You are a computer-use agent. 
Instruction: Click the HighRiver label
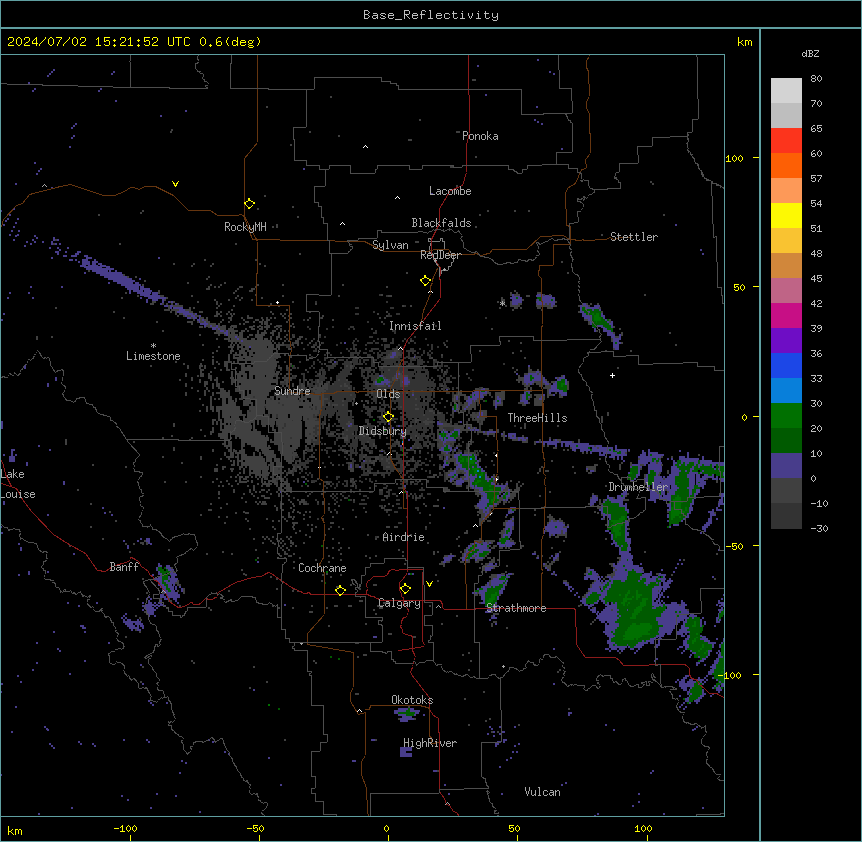430,743
